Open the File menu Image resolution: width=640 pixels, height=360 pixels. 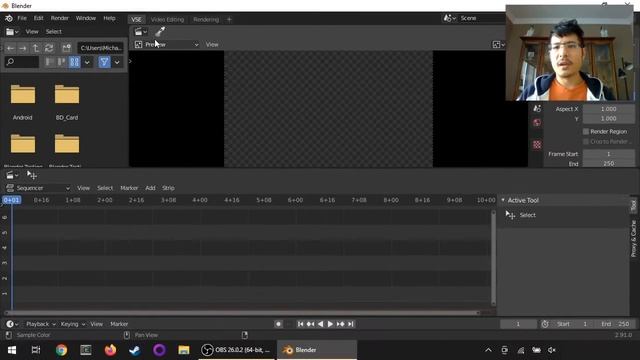click(22, 18)
